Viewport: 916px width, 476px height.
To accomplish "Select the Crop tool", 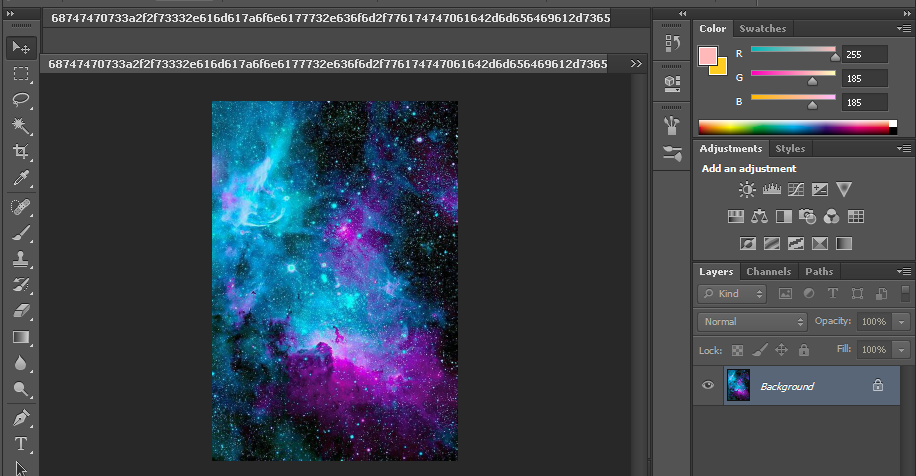I will pyautogui.click(x=20, y=152).
